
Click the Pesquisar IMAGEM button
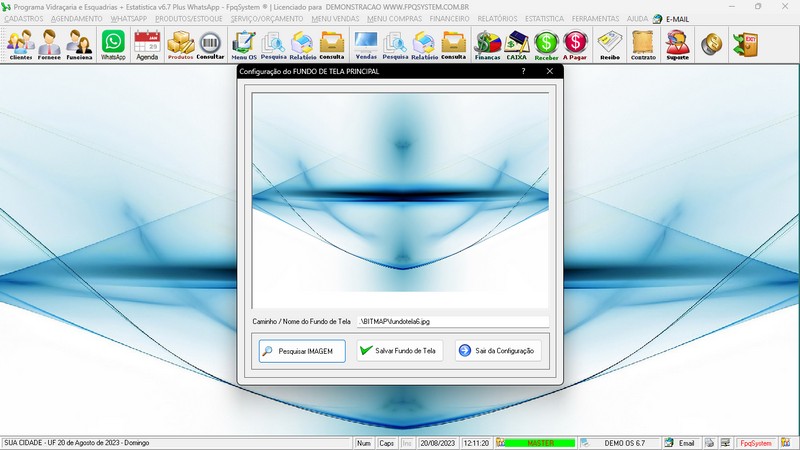(x=301, y=351)
